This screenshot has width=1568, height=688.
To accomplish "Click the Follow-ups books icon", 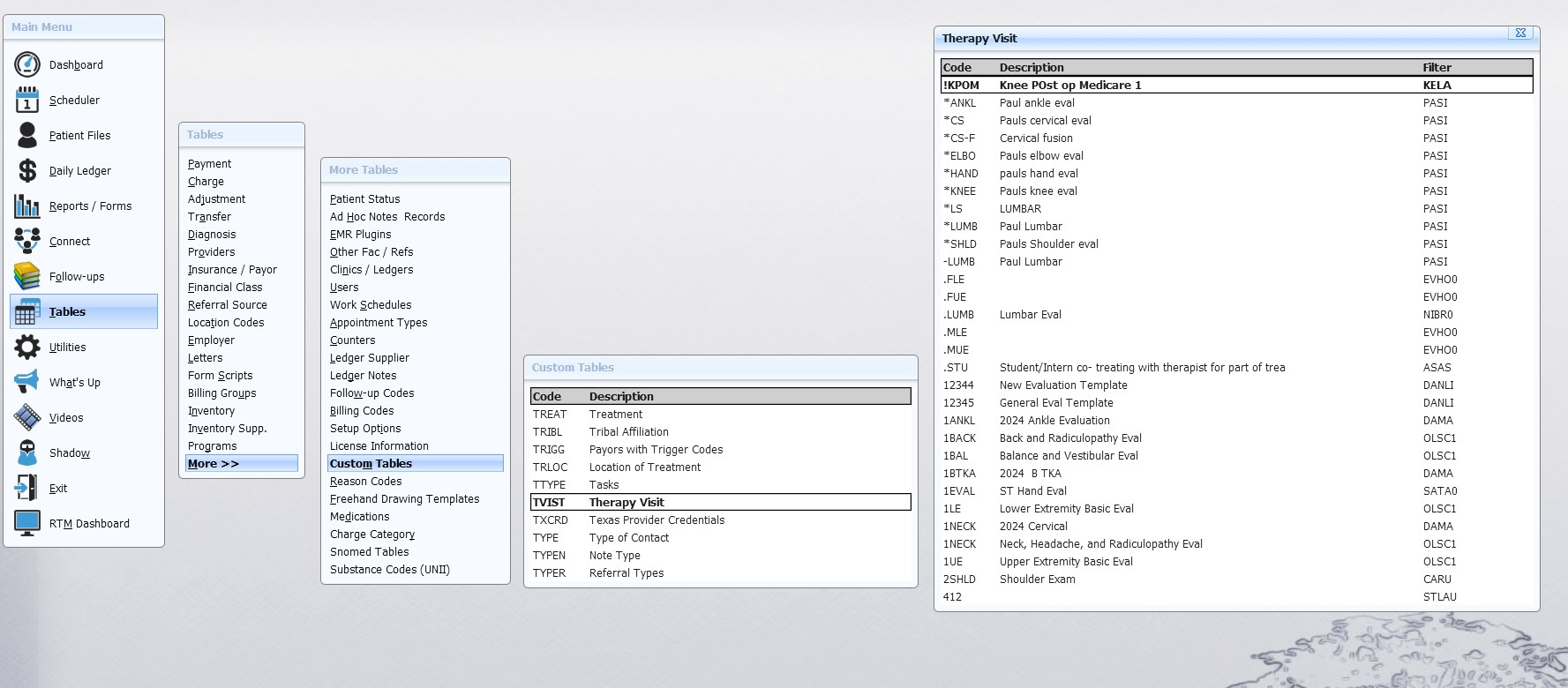I will (x=27, y=276).
